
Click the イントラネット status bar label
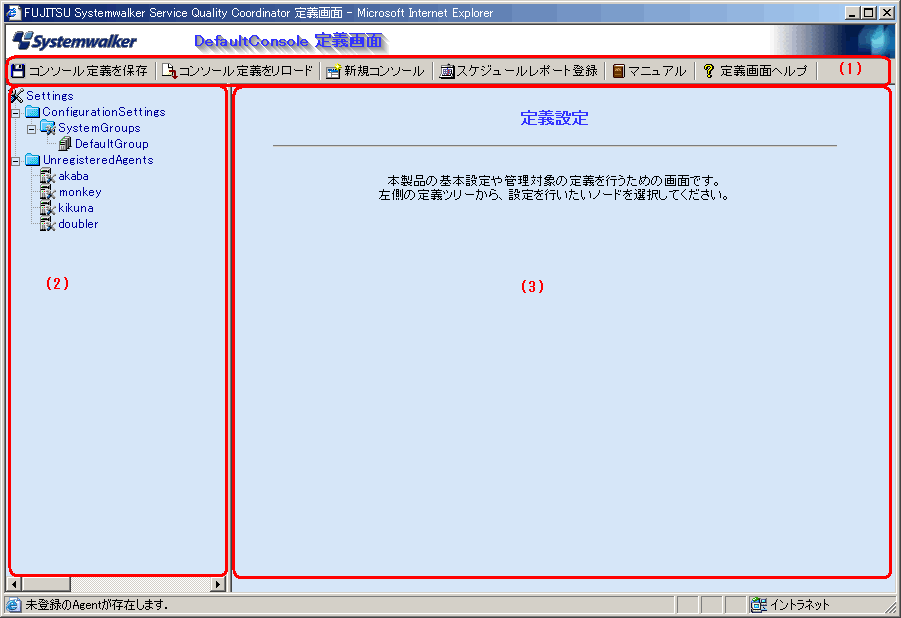[800, 605]
